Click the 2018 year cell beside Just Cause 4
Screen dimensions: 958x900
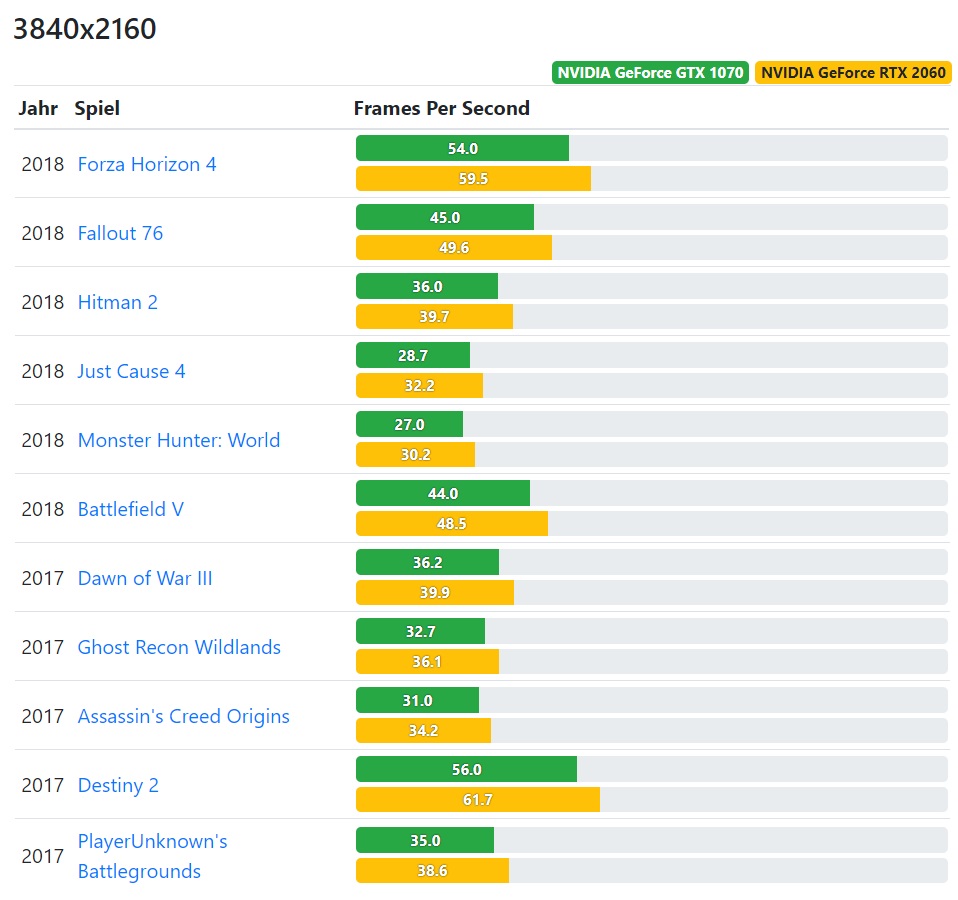click(x=43, y=371)
